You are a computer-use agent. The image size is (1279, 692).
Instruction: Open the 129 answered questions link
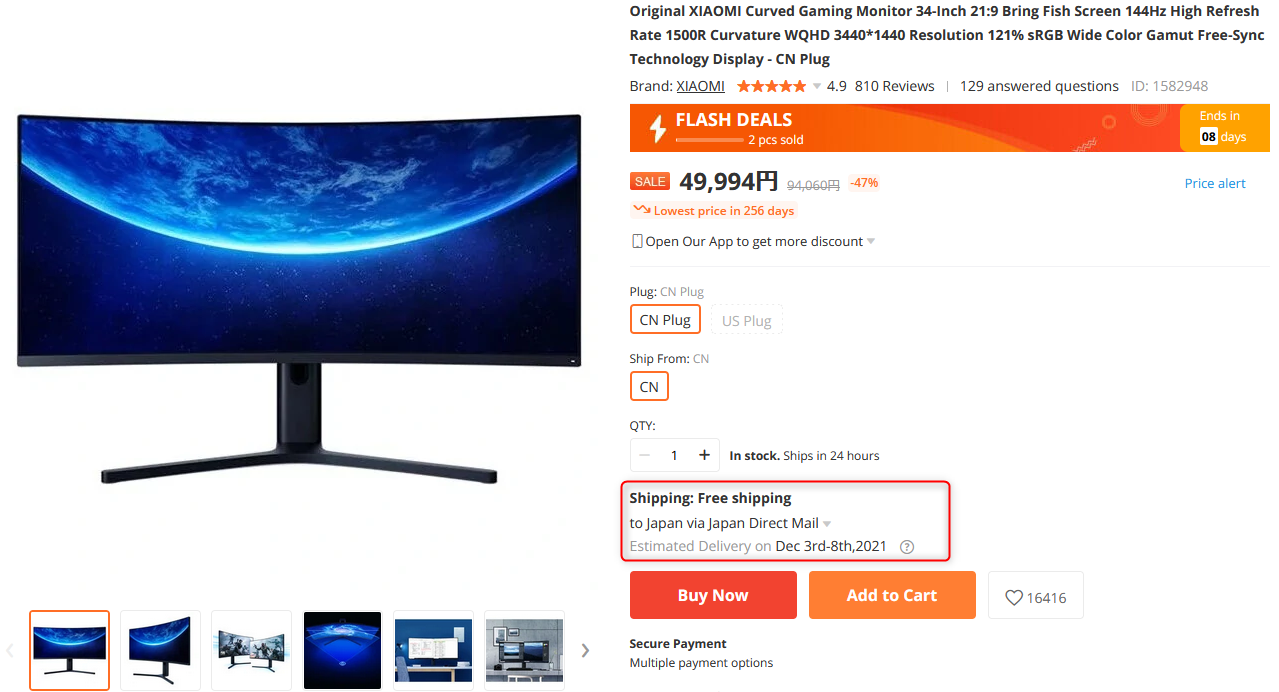tap(1039, 86)
